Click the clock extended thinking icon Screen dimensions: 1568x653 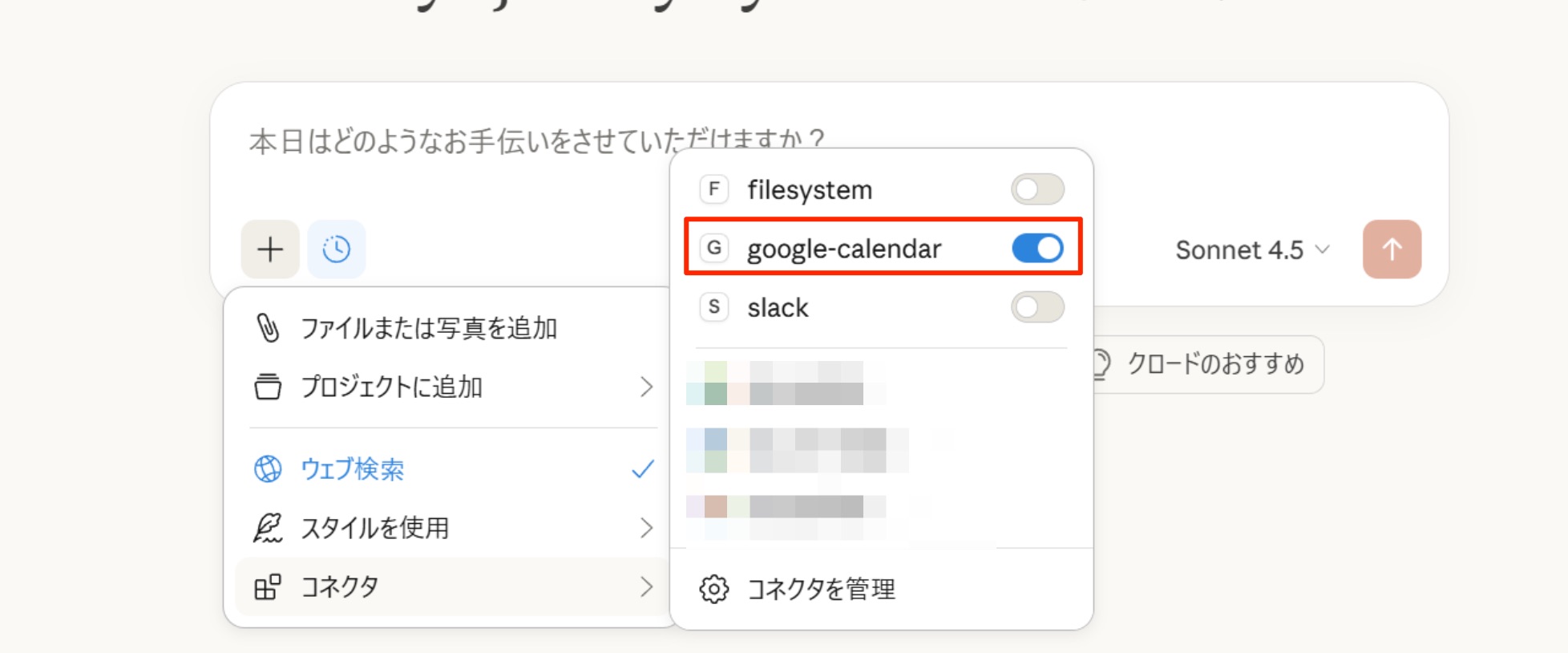337,249
